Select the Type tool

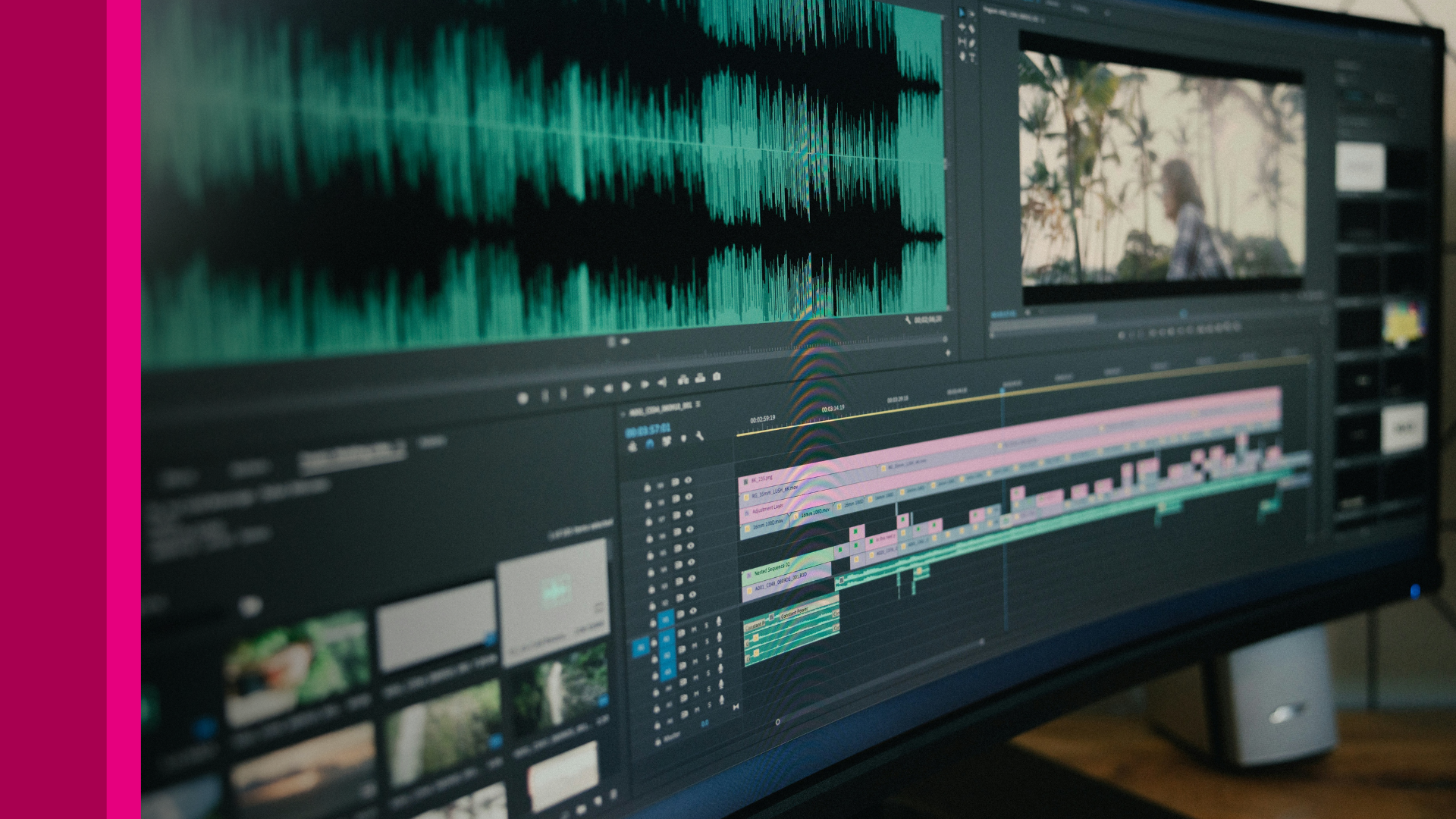[x=972, y=58]
